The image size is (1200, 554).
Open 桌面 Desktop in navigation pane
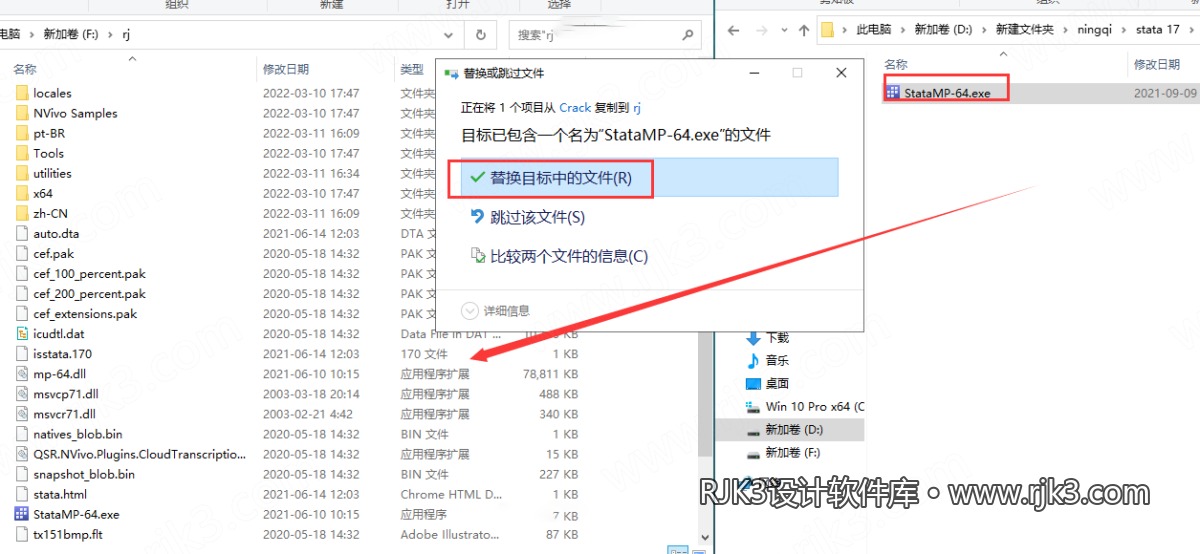pyautogui.click(x=777, y=383)
